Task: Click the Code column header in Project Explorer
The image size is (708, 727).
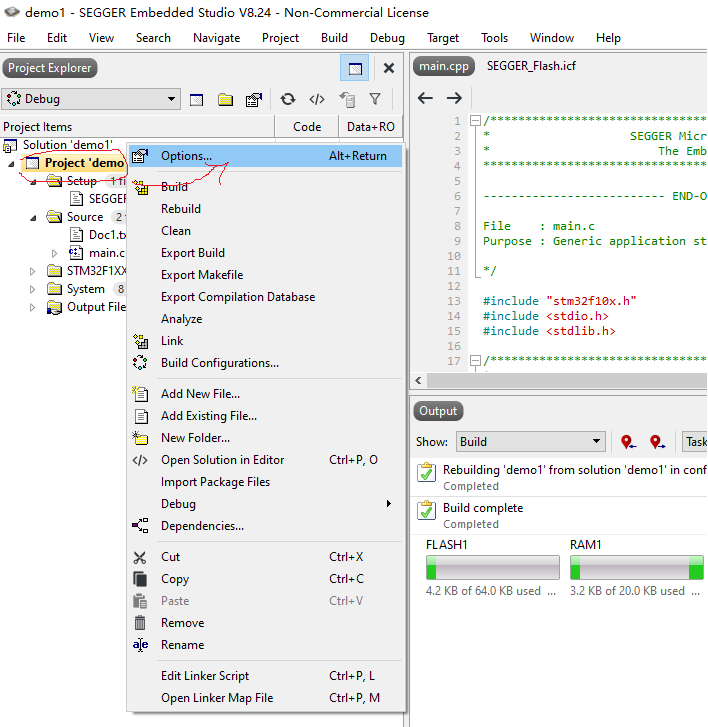Action: [307, 127]
